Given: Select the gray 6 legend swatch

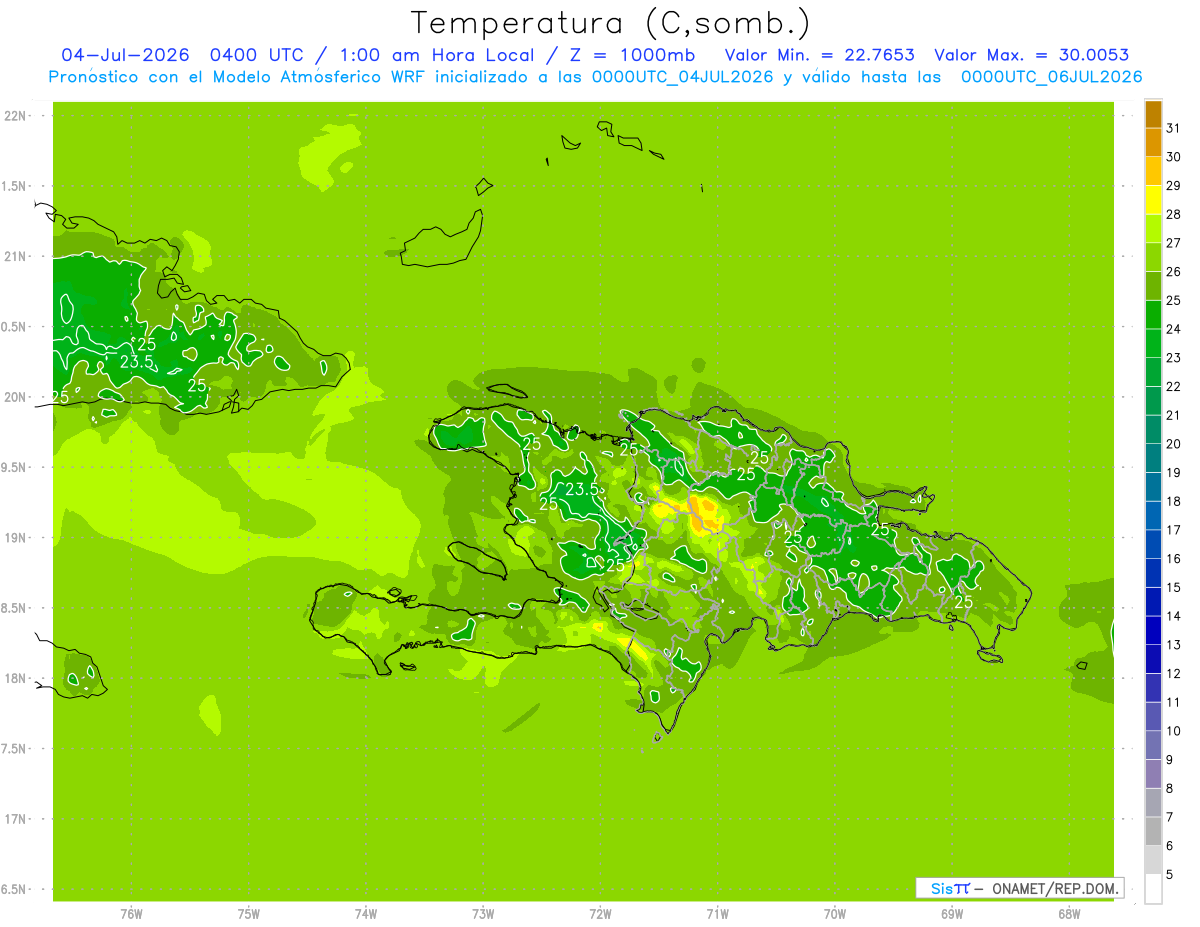Looking at the screenshot, I should [1153, 832].
